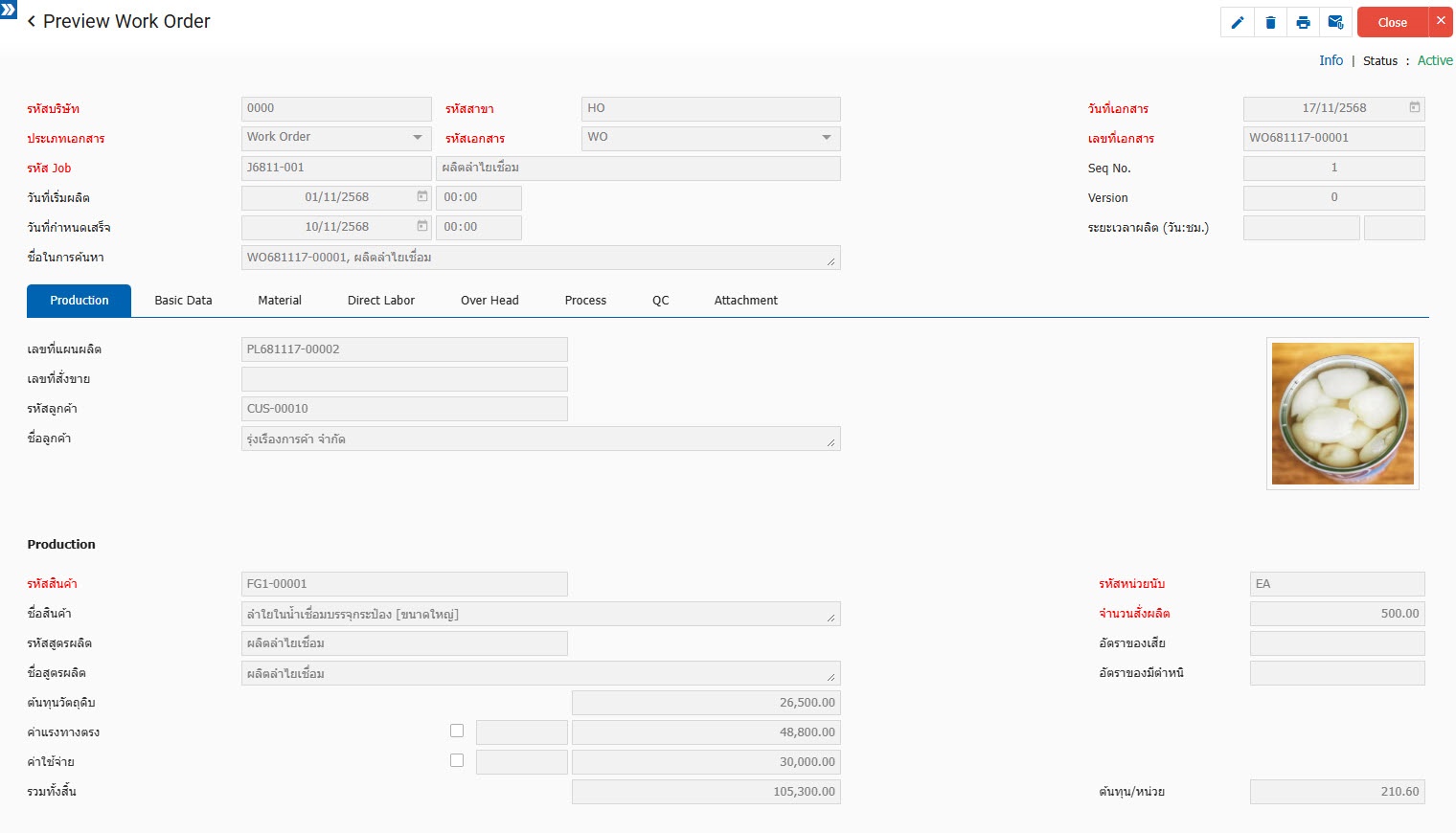Viewport: 1456px width, 833px height.
Task: Open the Info link
Action: 1331,60
